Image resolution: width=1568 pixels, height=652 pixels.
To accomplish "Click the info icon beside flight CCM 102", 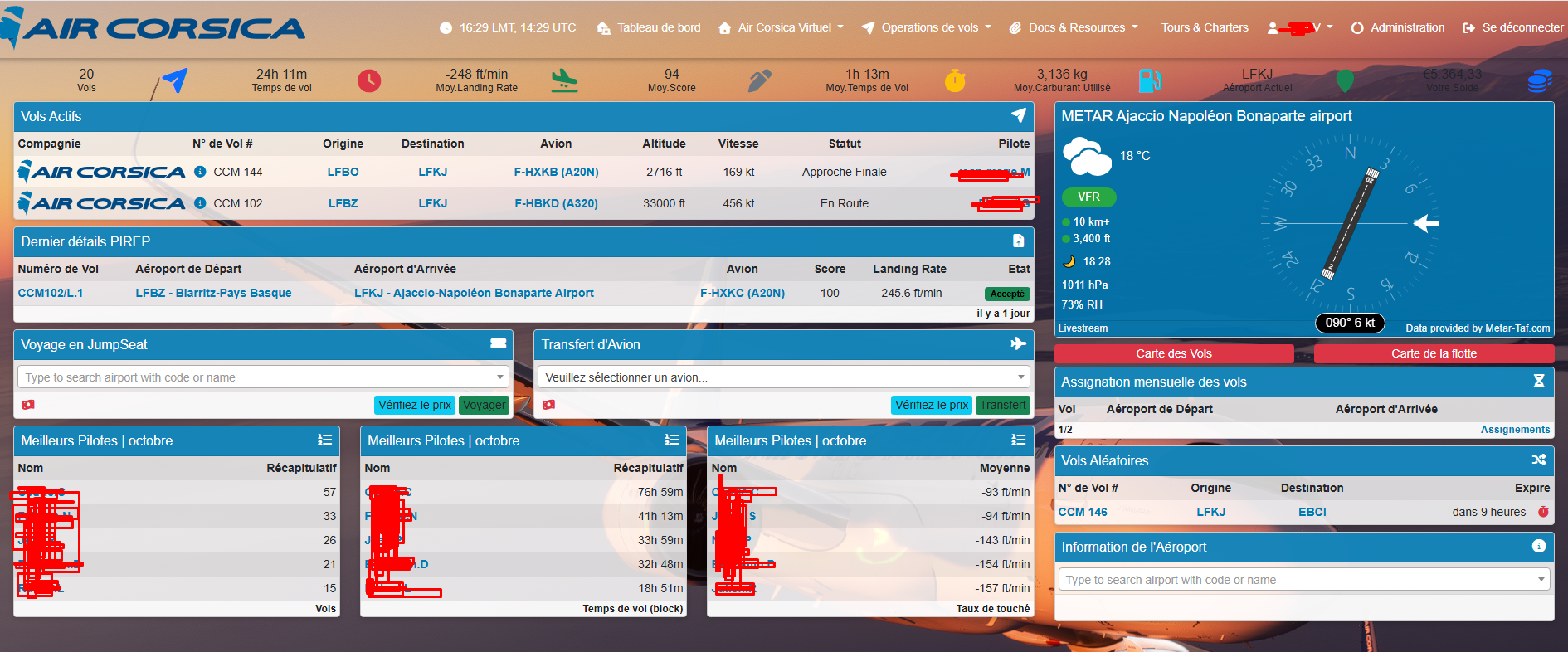I will pyautogui.click(x=200, y=203).
